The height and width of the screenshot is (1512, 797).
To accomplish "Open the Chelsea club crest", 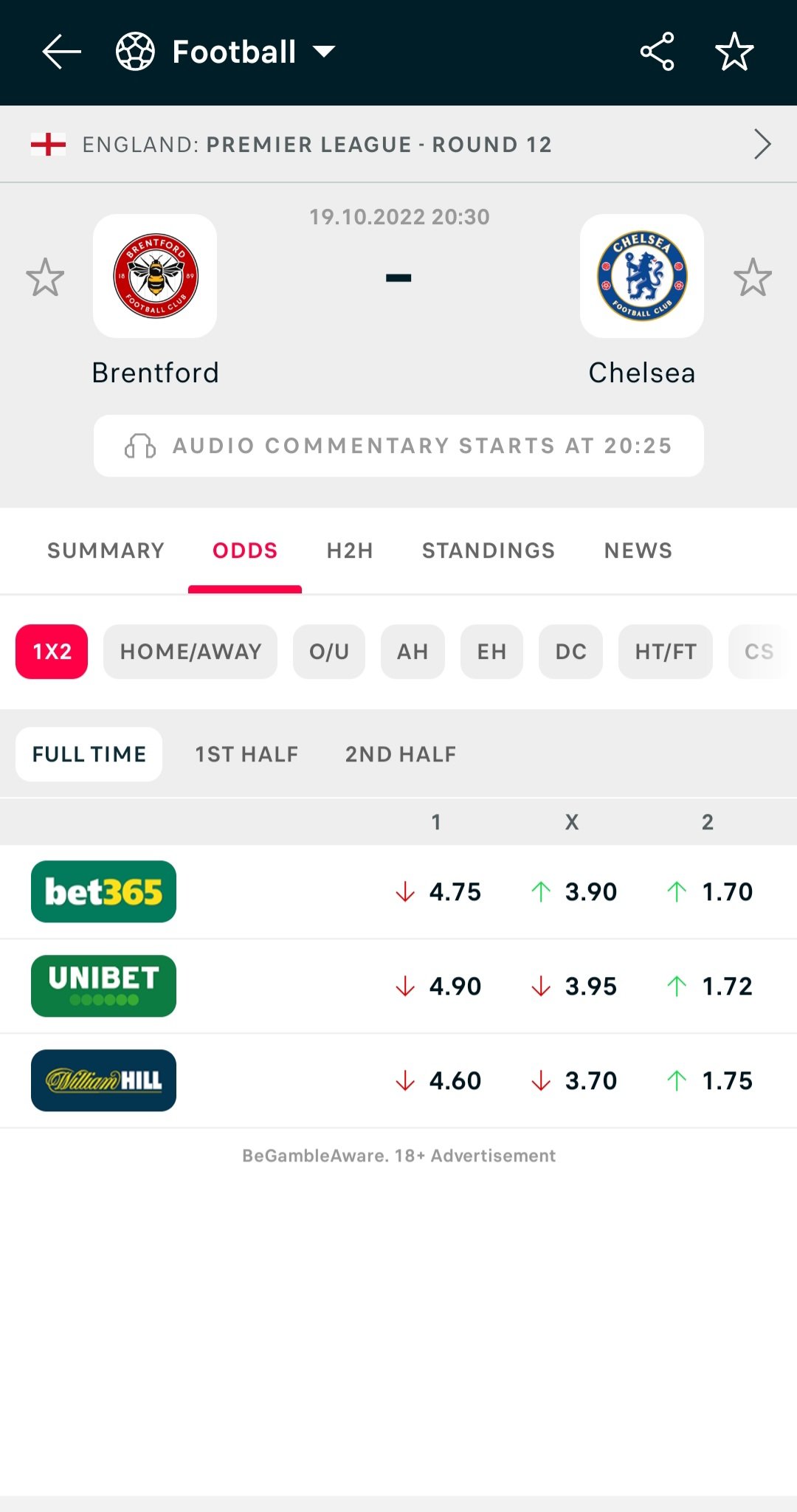I will [x=642, y=276].
